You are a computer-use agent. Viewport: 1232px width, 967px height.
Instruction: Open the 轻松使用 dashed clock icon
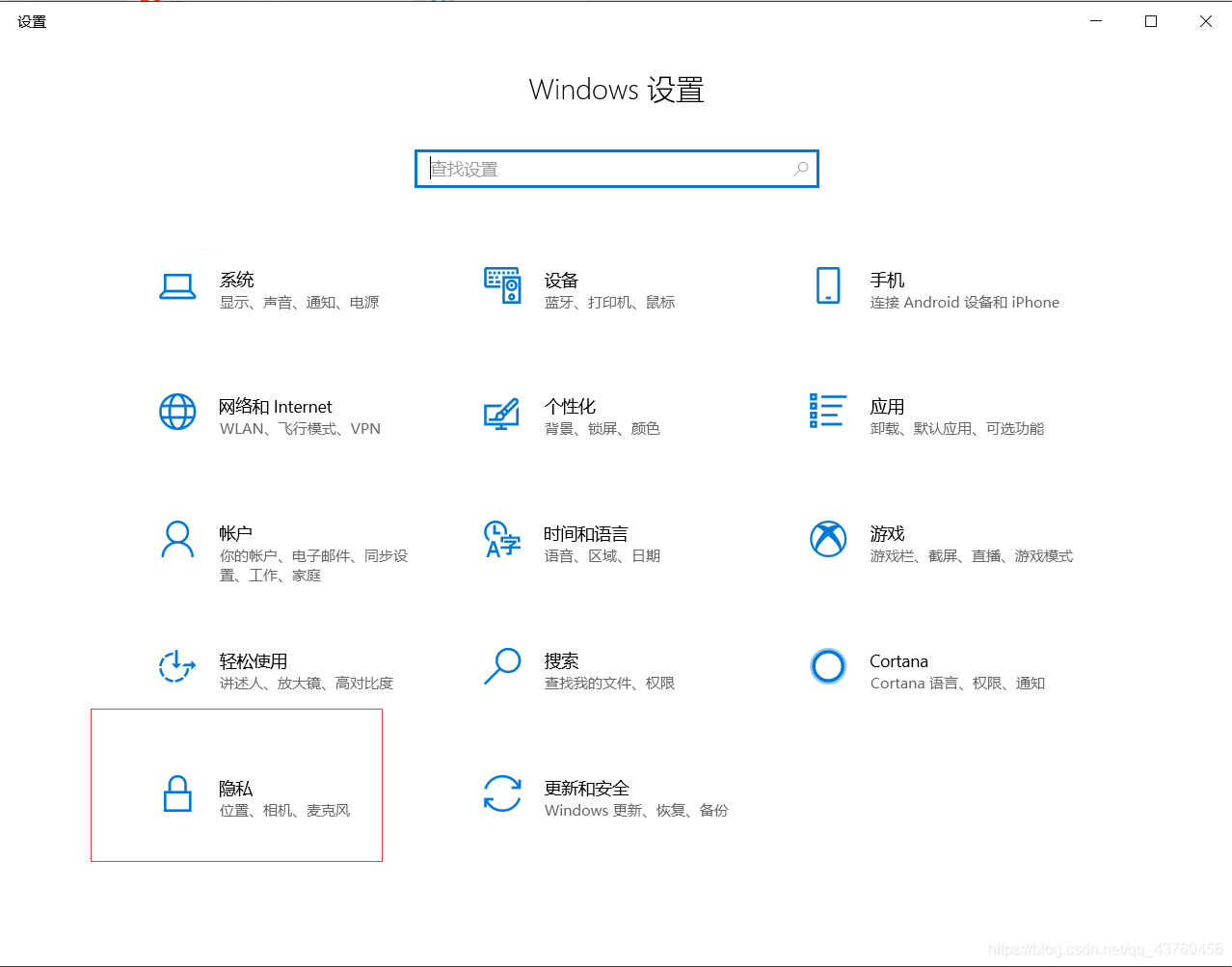pyautogui.click(x=175, y=666)
